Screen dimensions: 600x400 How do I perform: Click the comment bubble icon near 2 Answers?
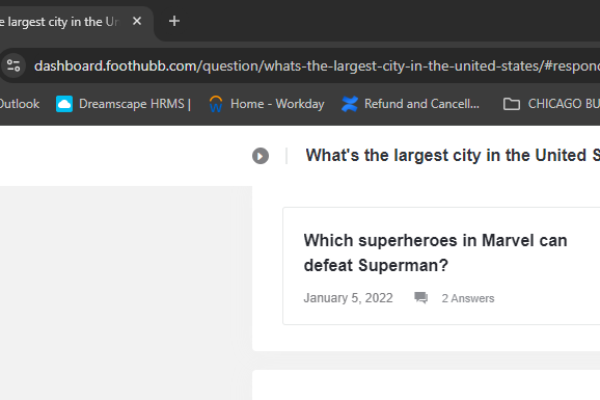[x=421, y=298]
